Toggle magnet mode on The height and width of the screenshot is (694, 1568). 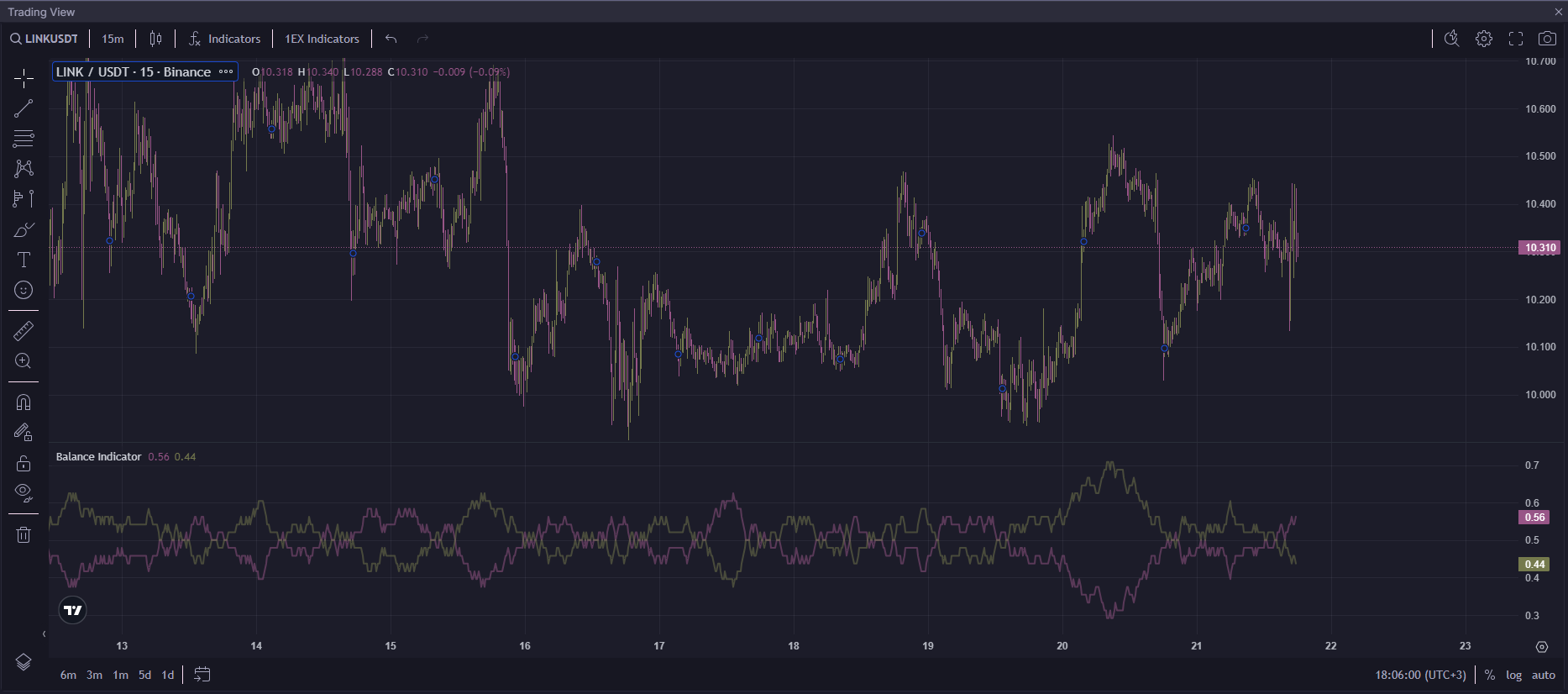24,402
